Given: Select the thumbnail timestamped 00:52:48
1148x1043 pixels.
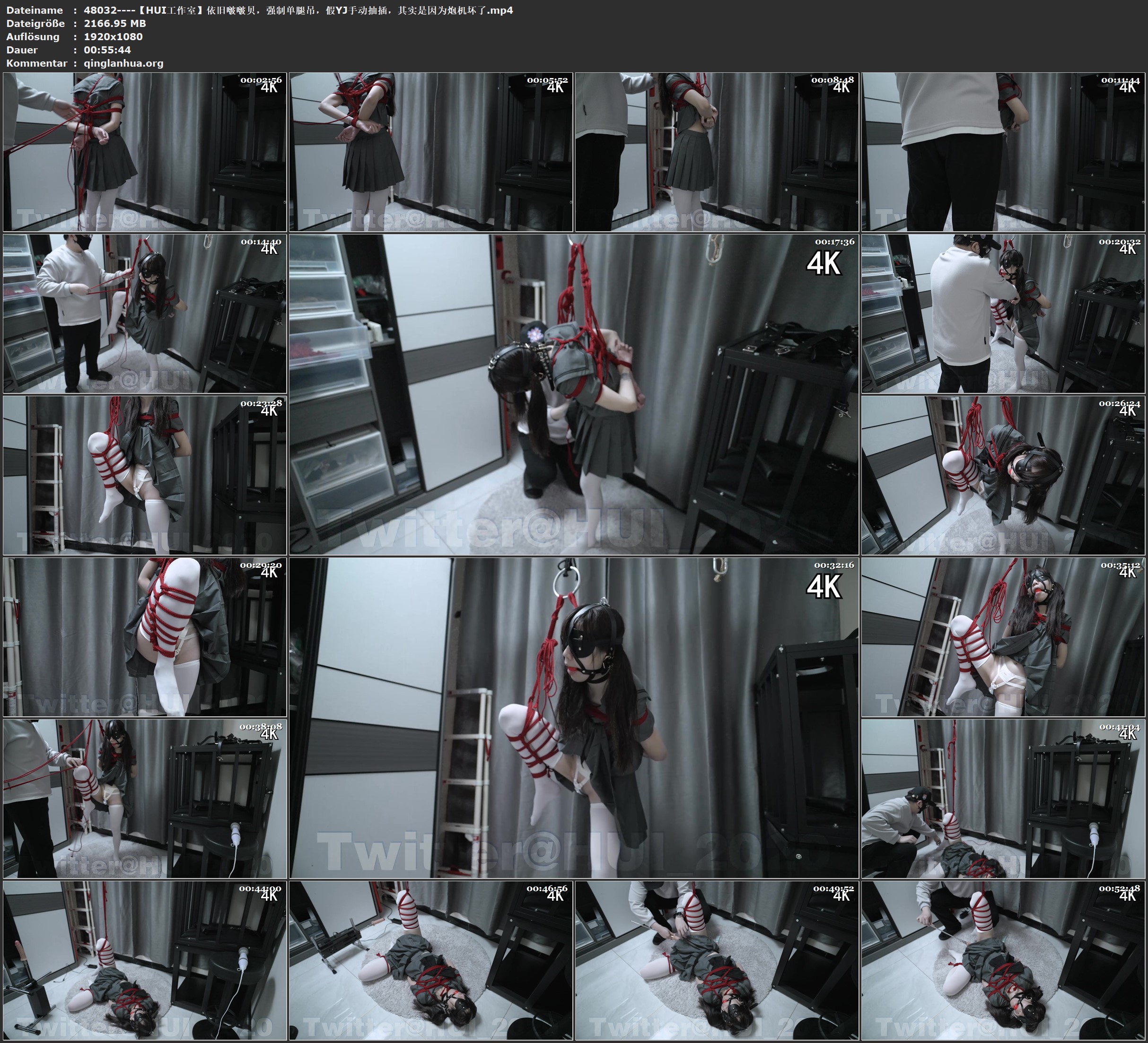Looking at the screenshot, I should point(1003,960).
